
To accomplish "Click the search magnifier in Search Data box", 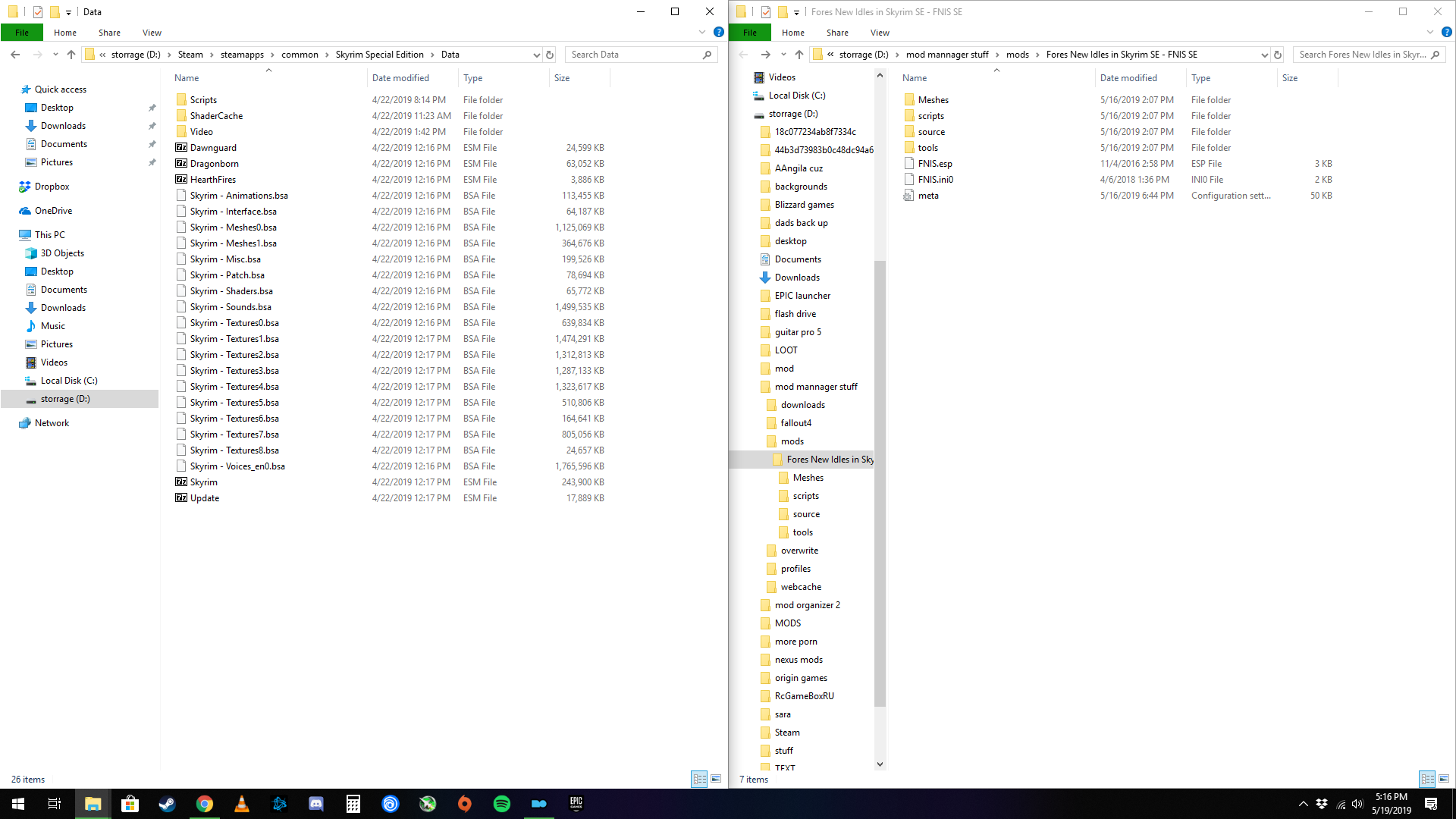I will click(x=707, y=55).
